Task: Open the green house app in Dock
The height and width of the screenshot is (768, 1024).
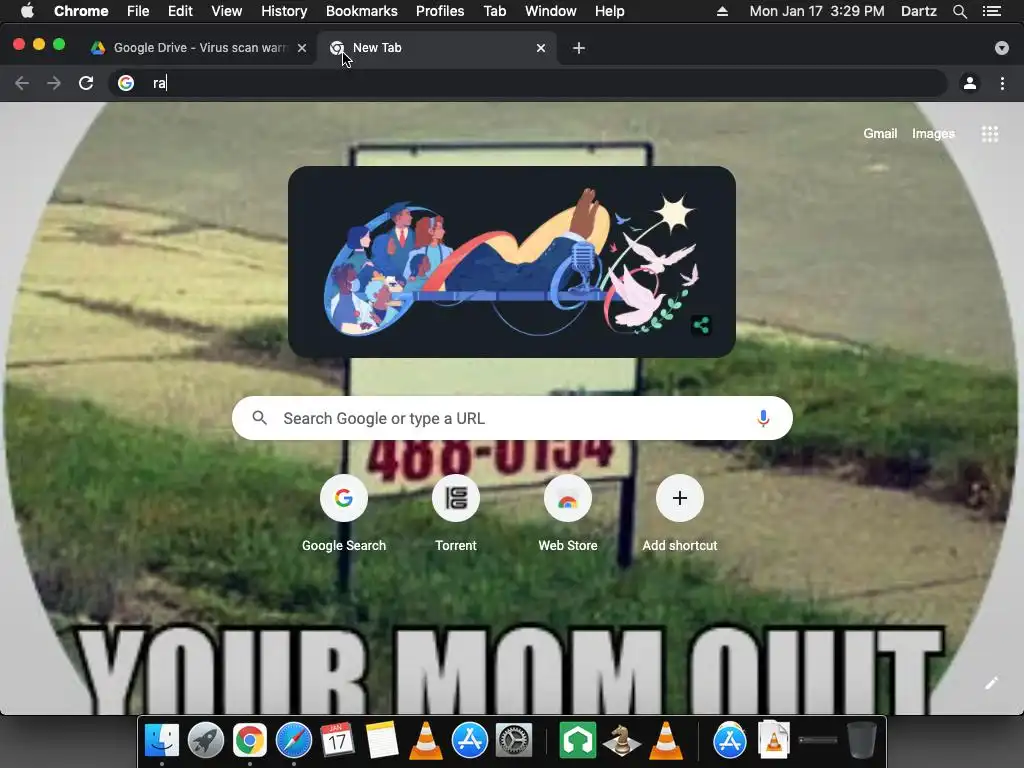Action: tap(577, 741)
